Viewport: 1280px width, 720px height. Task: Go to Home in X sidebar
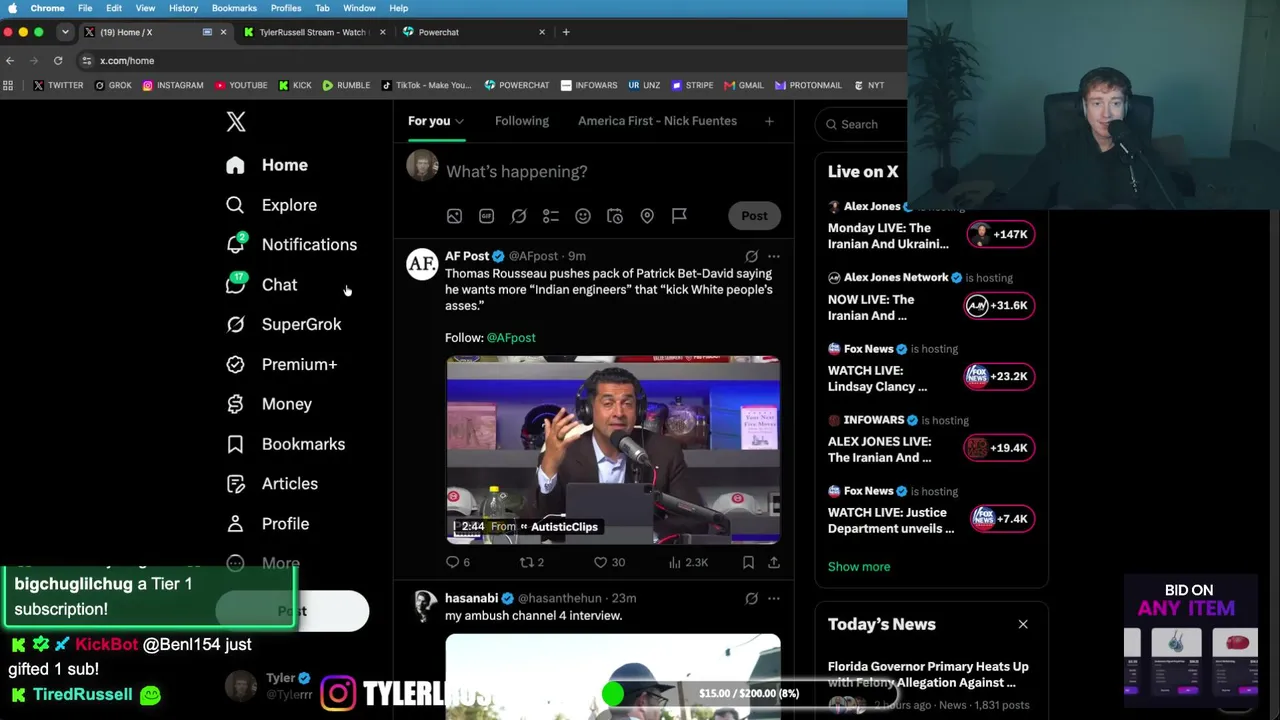pos(267,165)
